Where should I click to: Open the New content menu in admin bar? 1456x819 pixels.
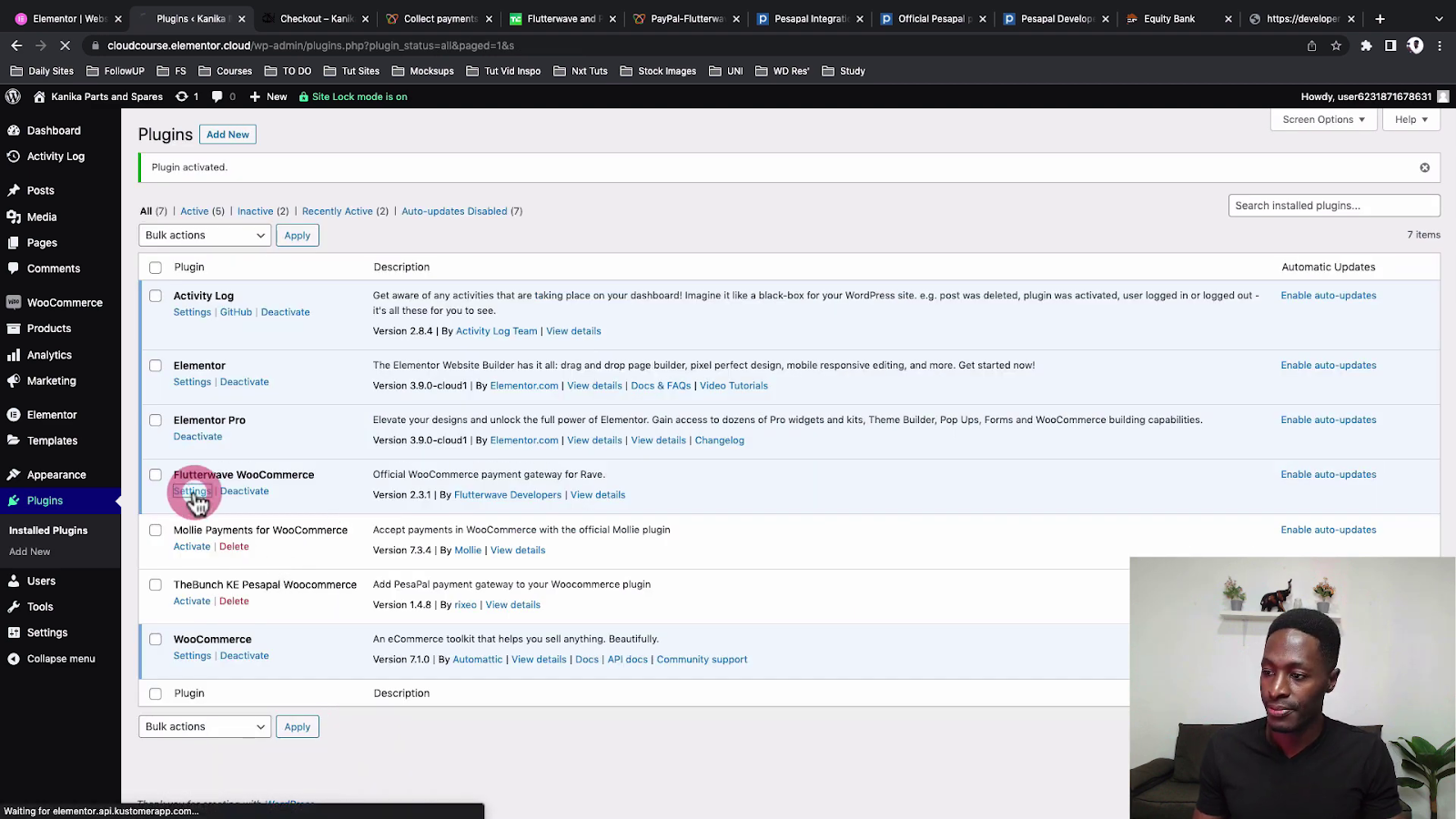point(268,96)
